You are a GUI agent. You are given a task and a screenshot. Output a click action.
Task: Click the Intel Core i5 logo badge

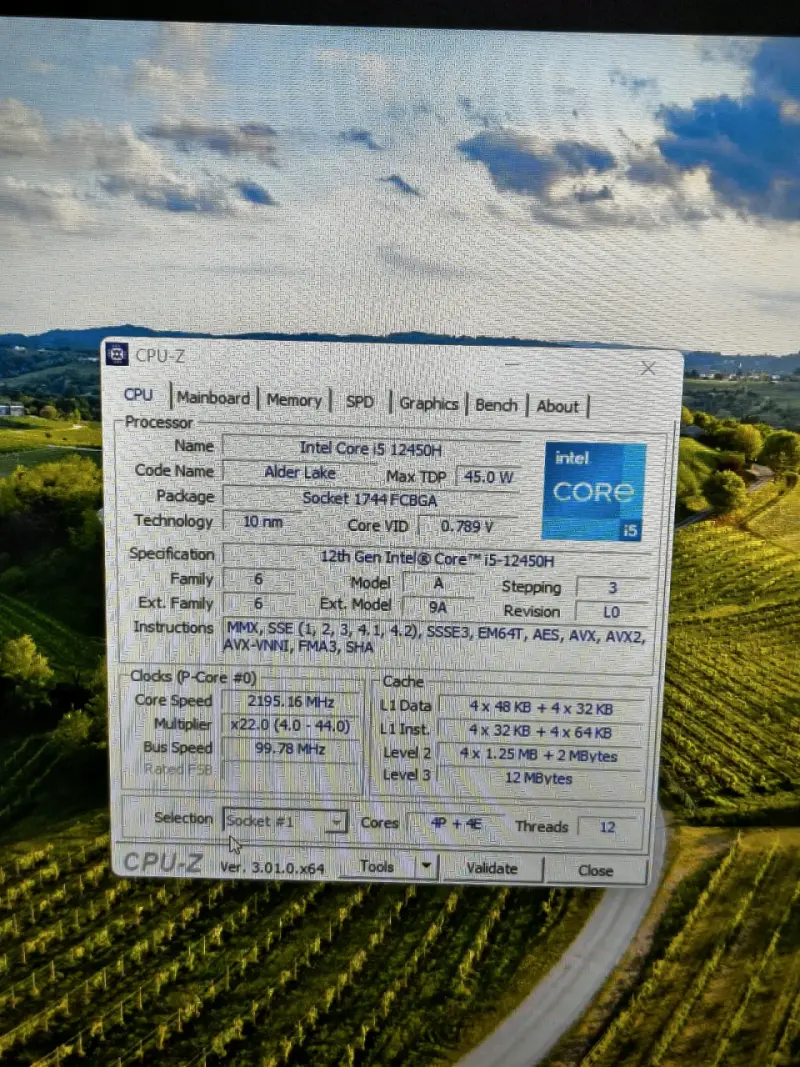coord(594,491)
